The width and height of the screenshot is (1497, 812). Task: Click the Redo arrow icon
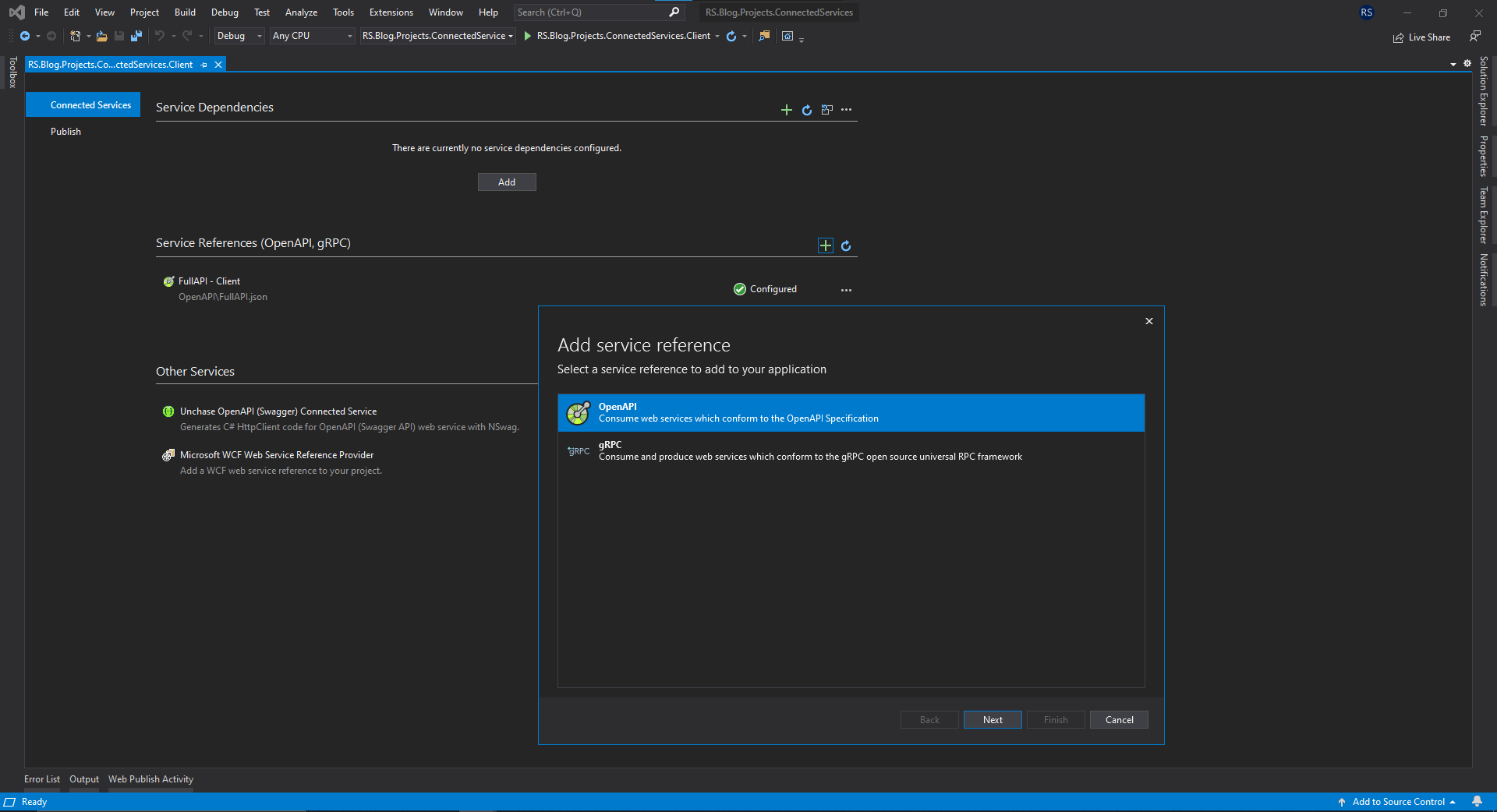click(x=187, y=36)
